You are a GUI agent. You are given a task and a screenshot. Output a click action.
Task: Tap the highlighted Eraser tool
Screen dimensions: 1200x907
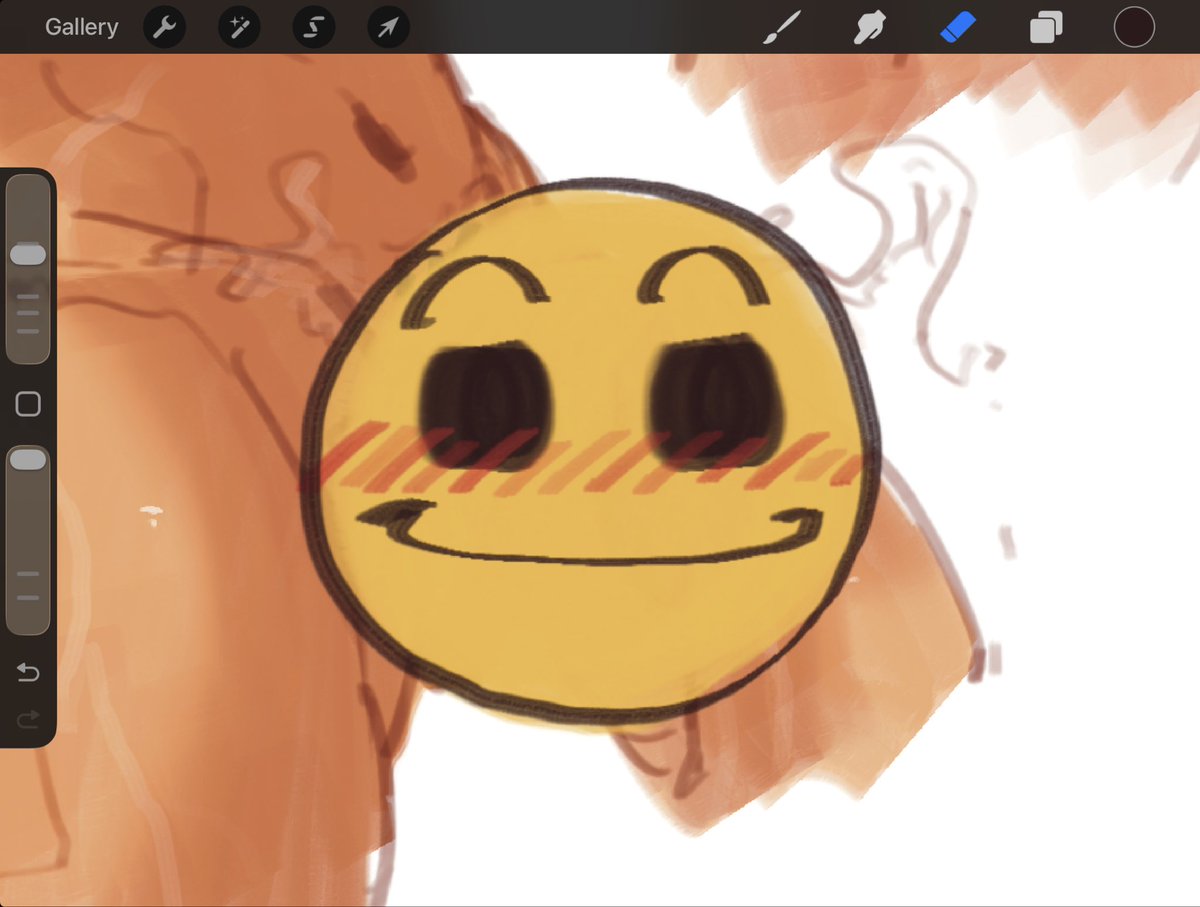(956, 28)
